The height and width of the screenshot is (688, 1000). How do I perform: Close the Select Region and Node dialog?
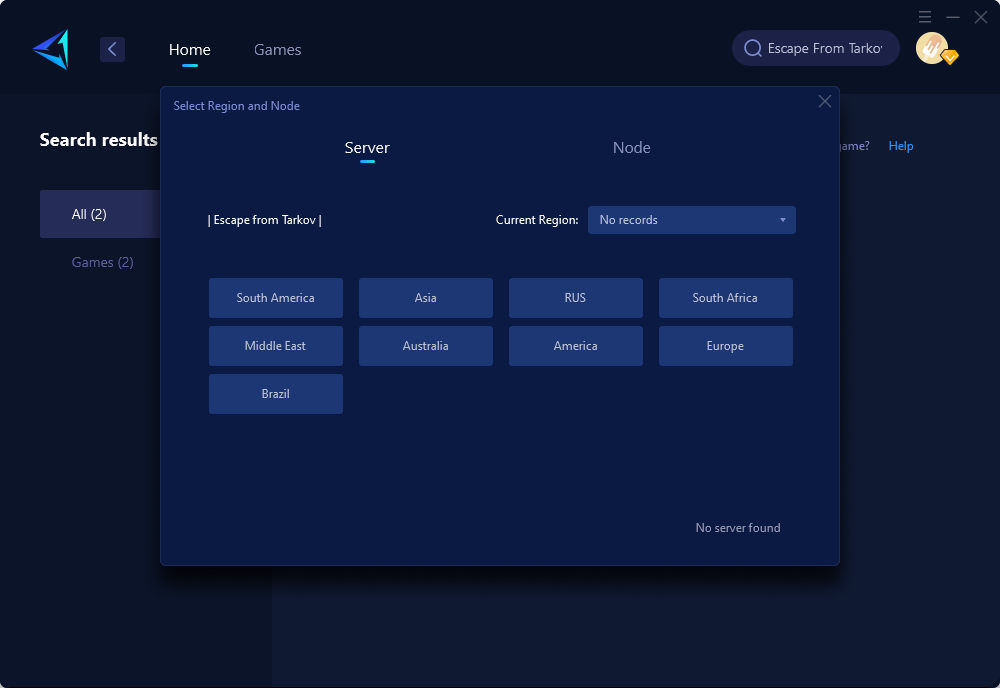825,101
